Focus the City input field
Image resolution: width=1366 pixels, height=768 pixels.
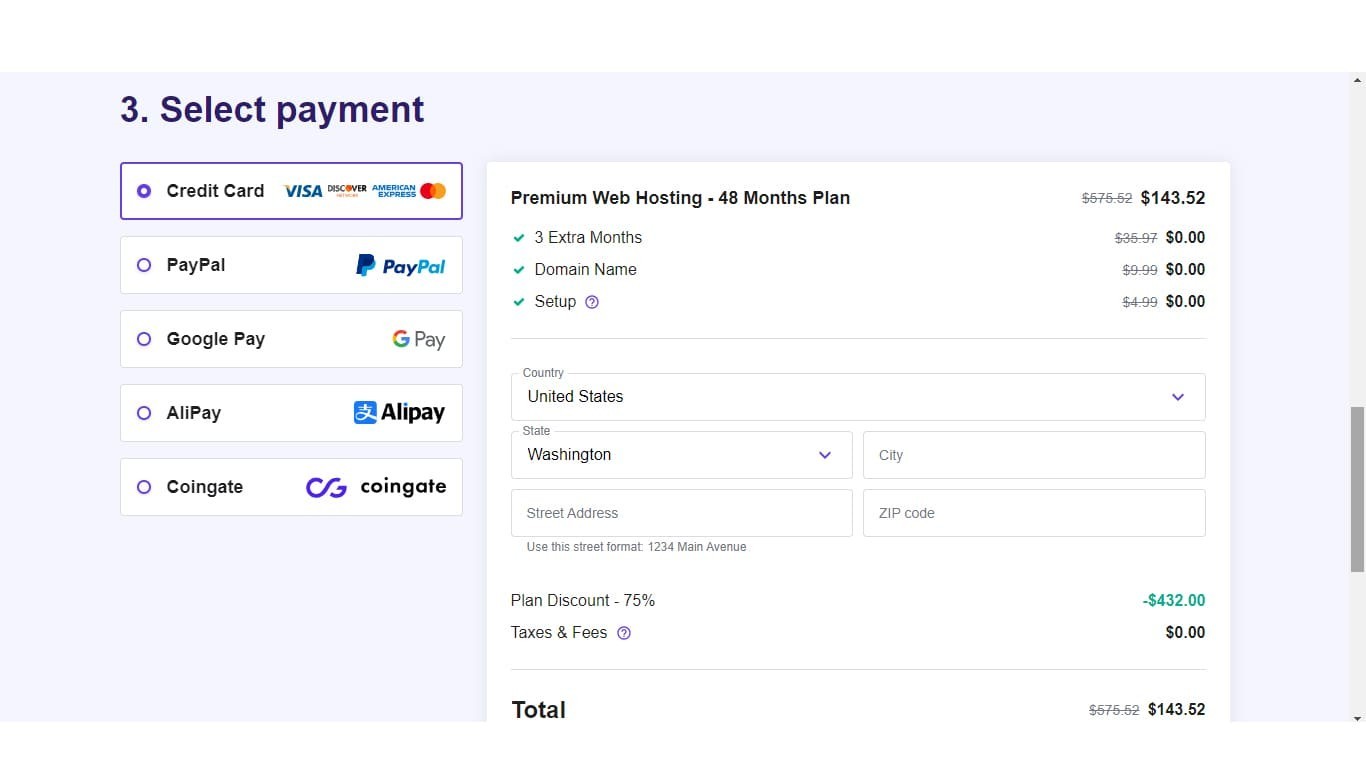1034,455
